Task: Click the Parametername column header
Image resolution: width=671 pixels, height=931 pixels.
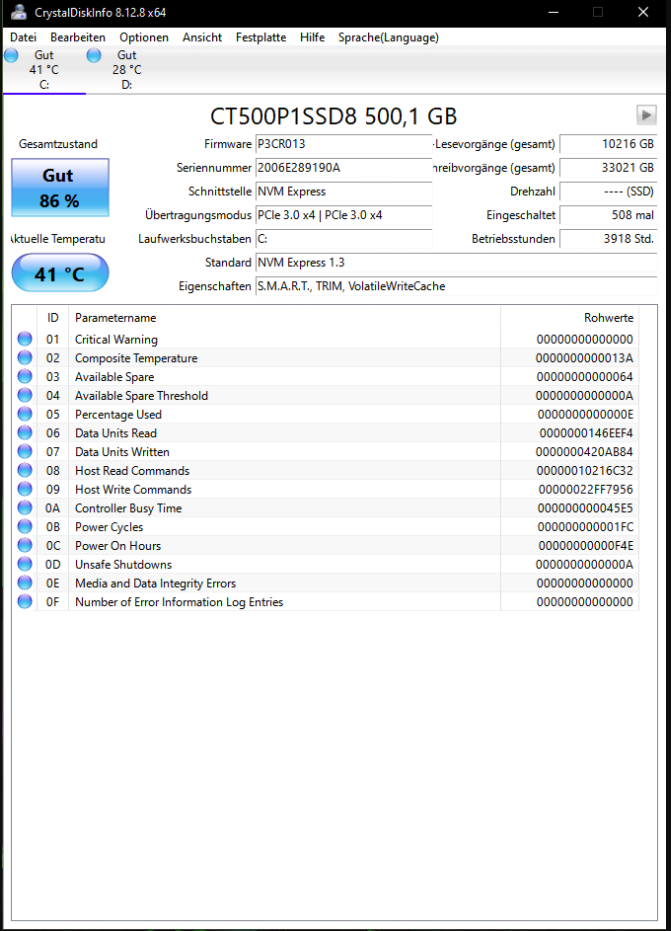Action: [x=284, y=318]
